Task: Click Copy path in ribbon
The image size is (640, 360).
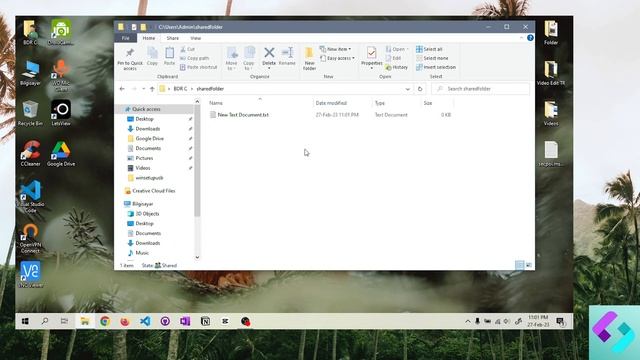Action: pos(195,58)
